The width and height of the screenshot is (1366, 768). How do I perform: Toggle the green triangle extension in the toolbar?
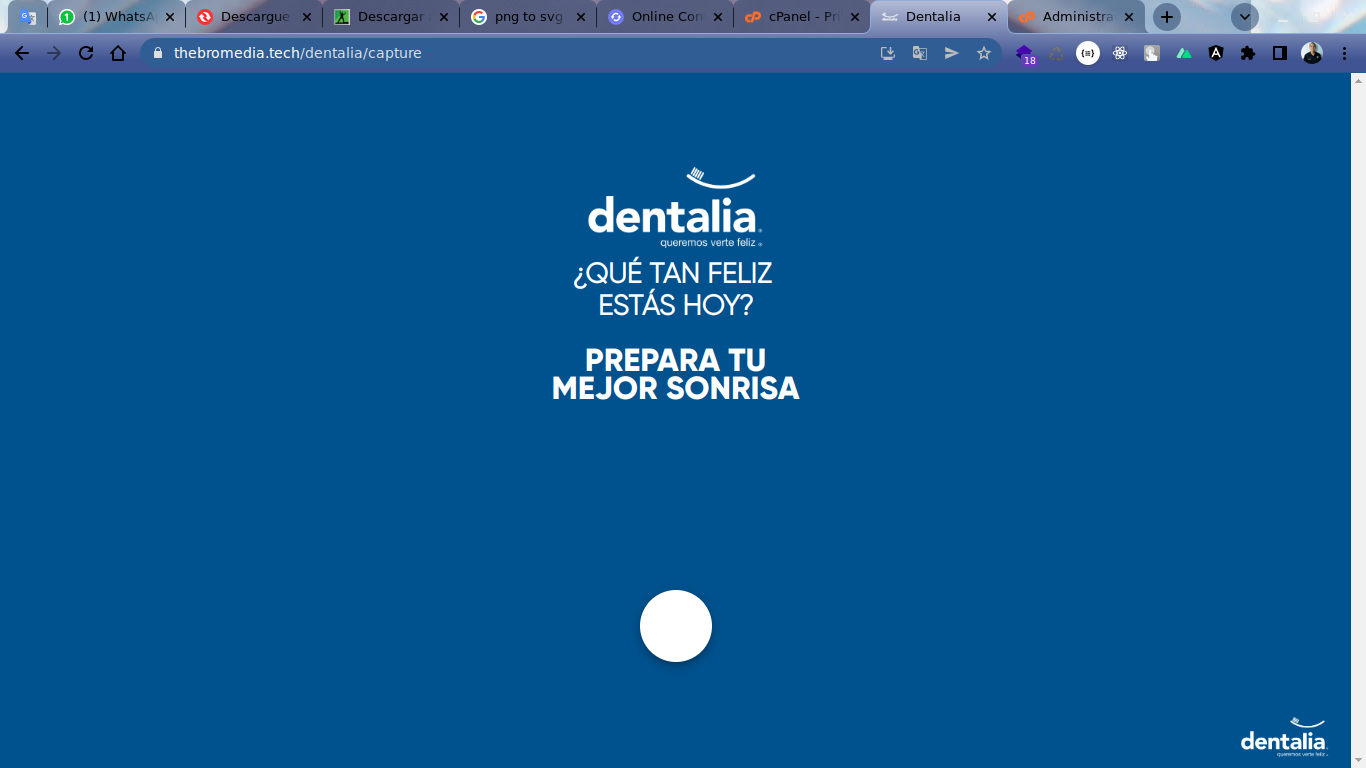pos(1184,53)
